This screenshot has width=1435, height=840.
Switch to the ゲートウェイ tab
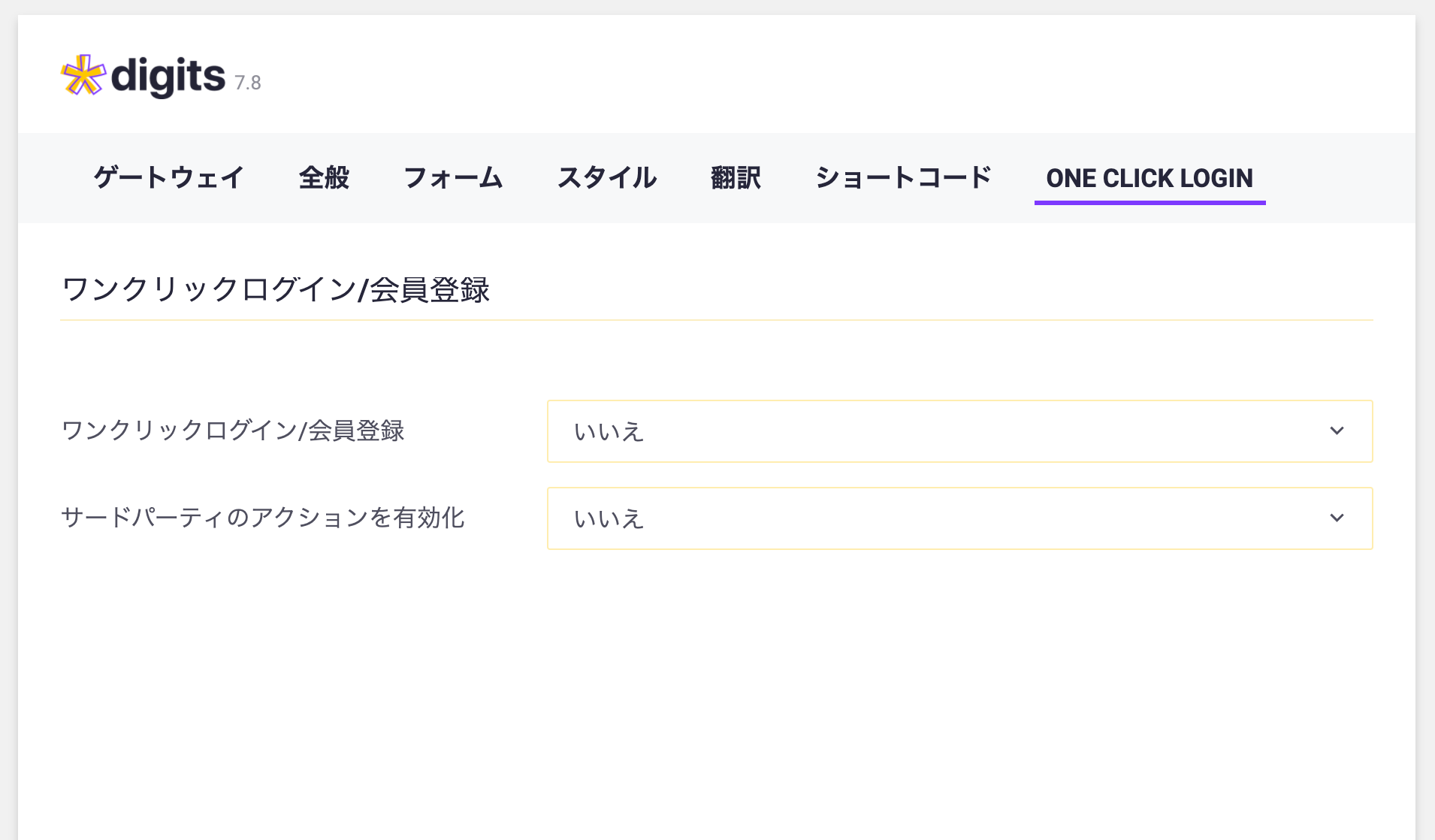[169, 178]
